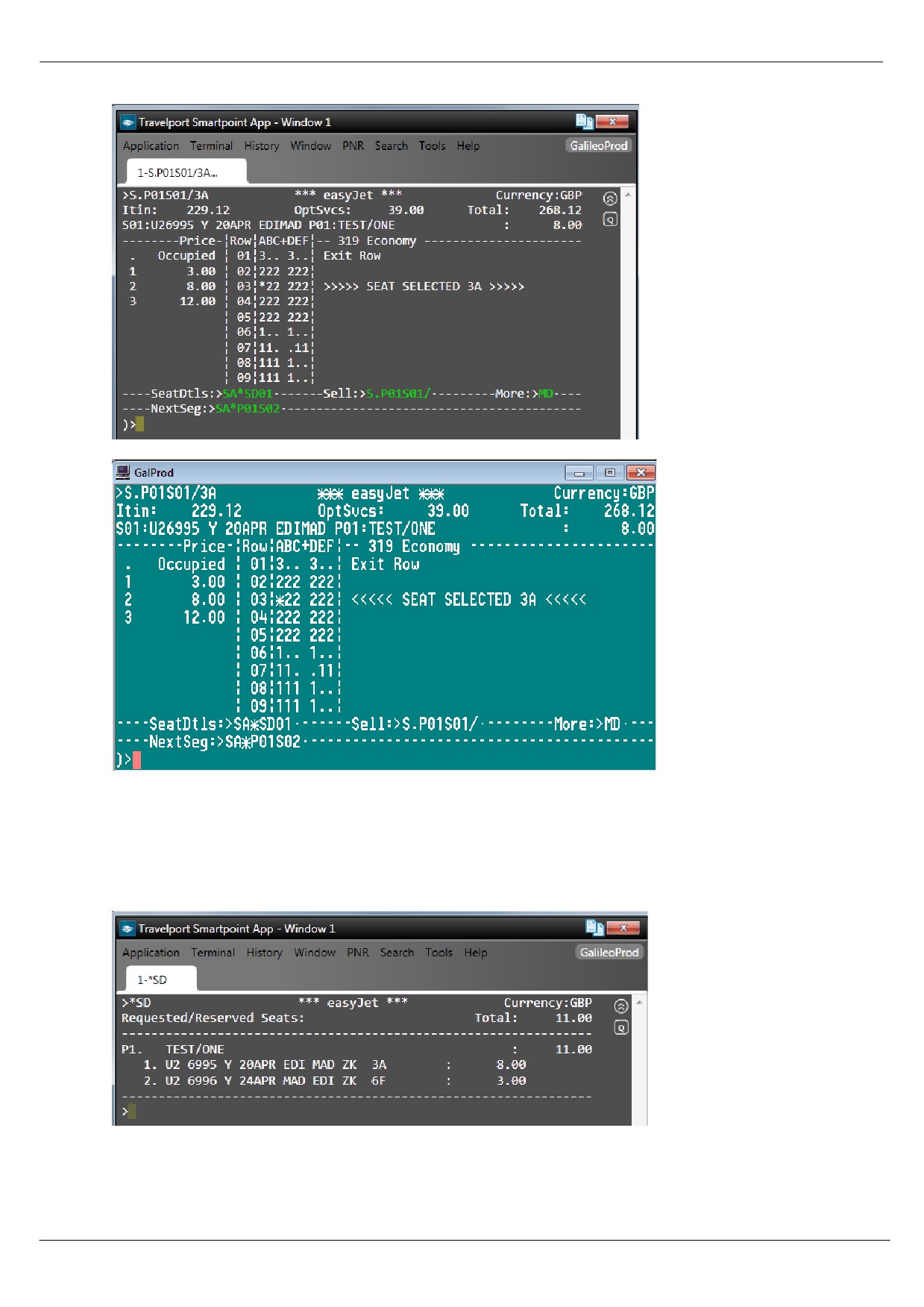Click price line "3 12.00" in Smartpoint seat map
This screenshot has height=1307, width=924.
(x=172, y=301)
